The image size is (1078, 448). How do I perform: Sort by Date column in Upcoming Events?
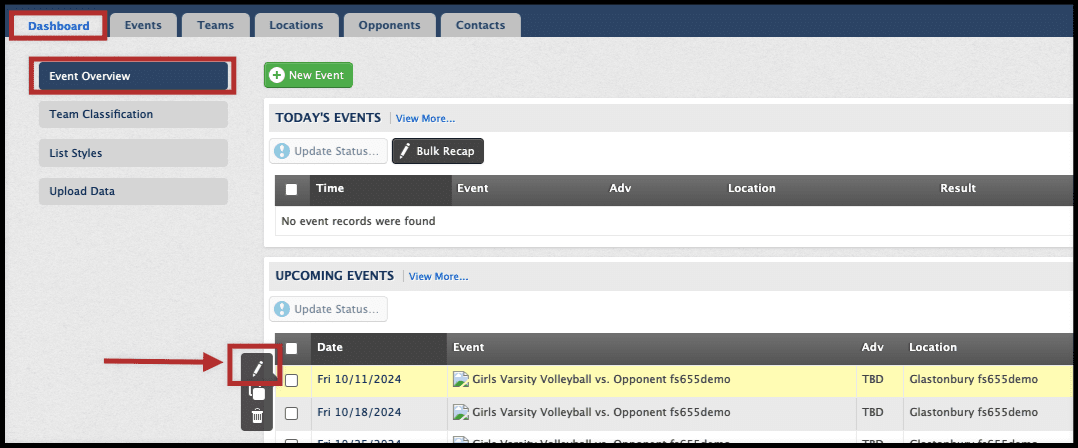click(x=378, y=348)
